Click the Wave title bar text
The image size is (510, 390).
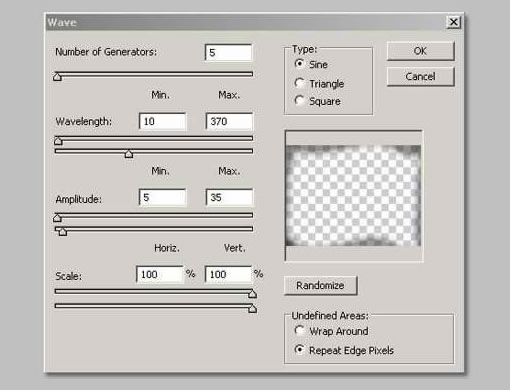click(x=62, y=22)
